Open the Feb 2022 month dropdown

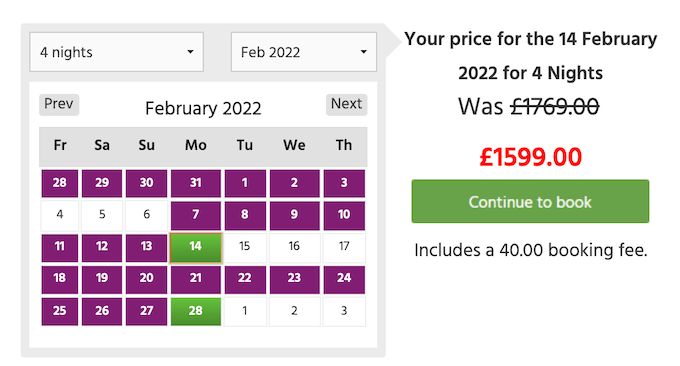pyautogui.click(x=304, y=52)
